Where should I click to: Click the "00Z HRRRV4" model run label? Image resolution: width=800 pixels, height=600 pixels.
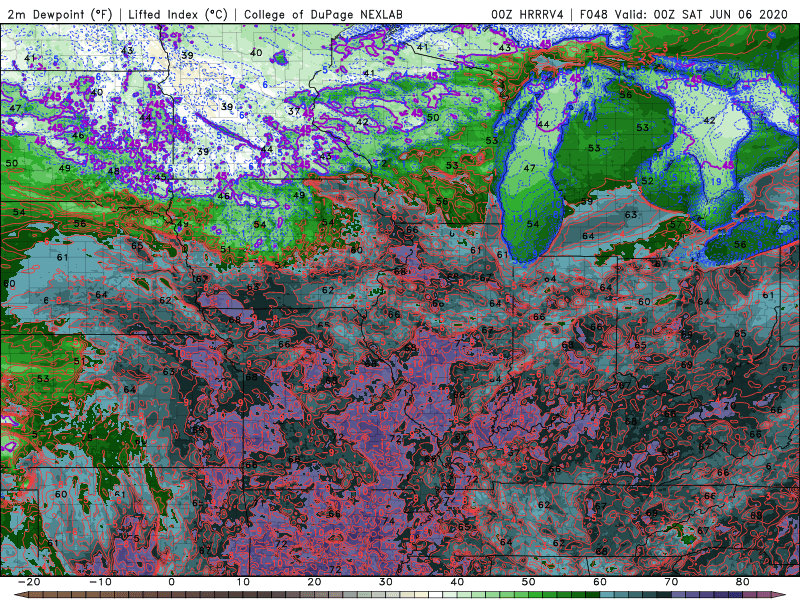click(527, 14)
